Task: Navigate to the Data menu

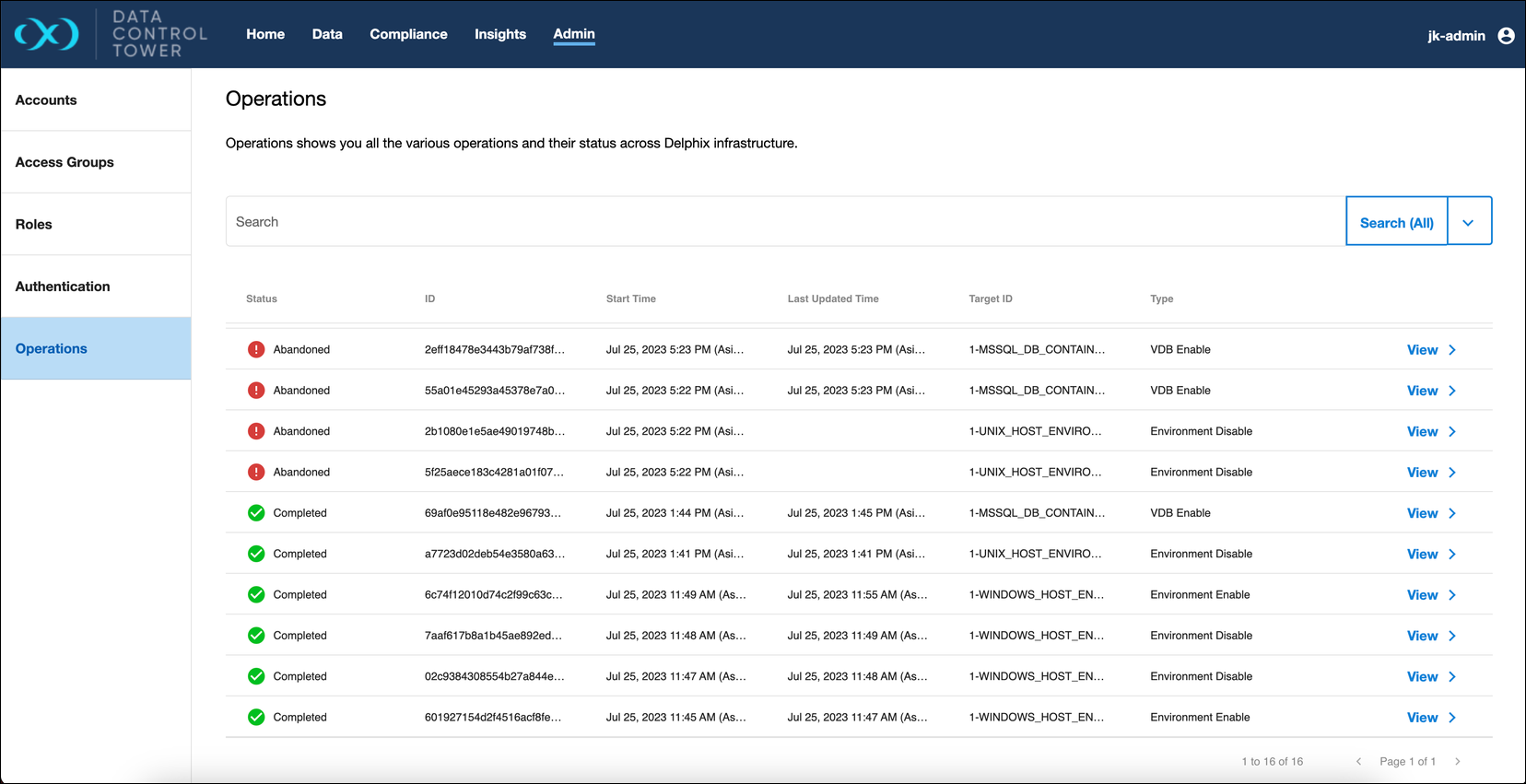Action: coord(327,34)
